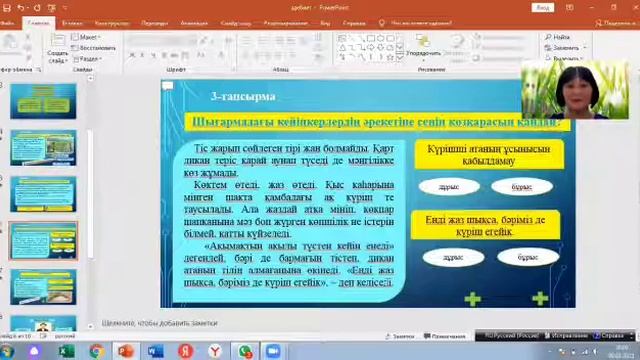Expand the shapes gallery more arrow

400,58
